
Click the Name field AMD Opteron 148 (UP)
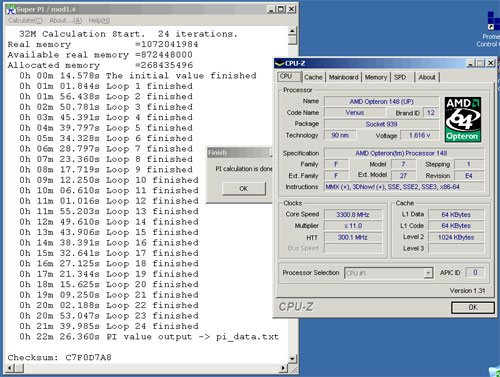[381, 101]
